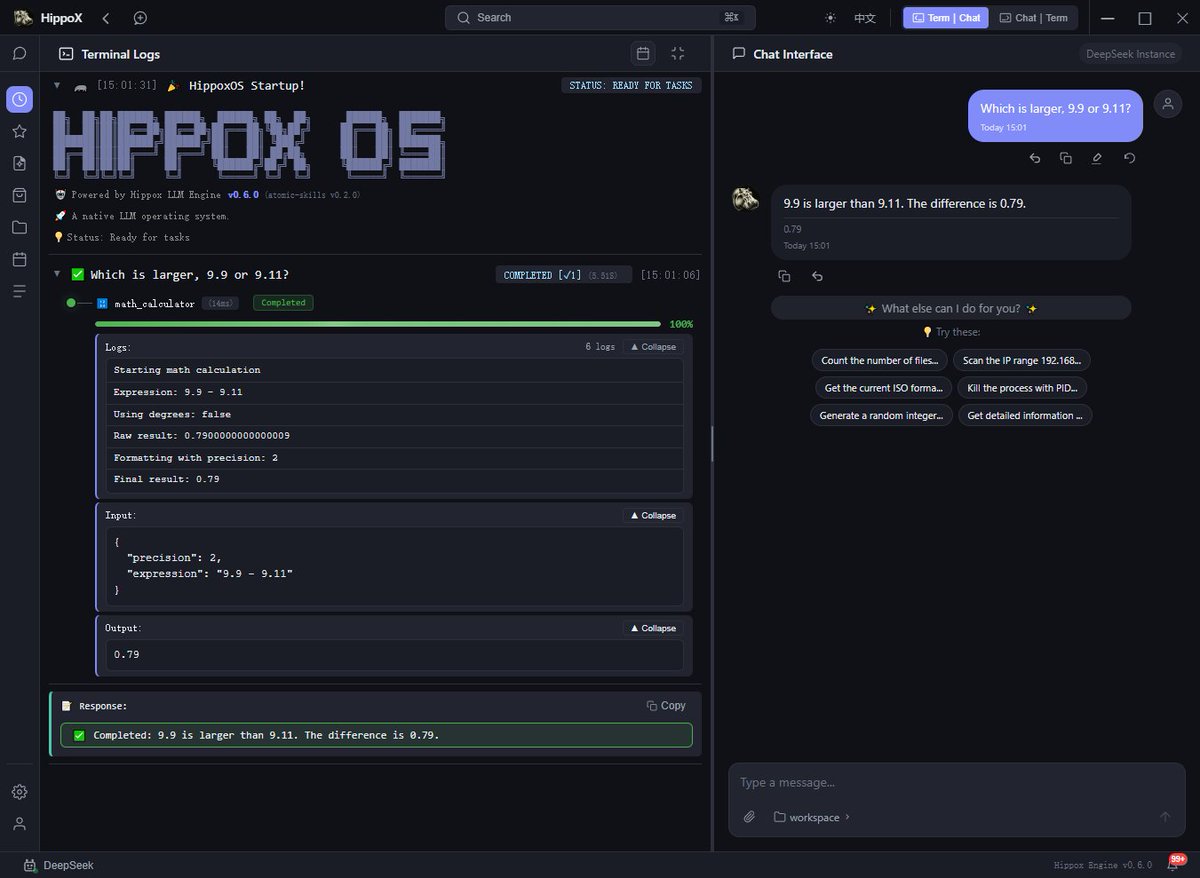Click the fullscreen collapse icon in Terminal Logs

click(678, 54)
